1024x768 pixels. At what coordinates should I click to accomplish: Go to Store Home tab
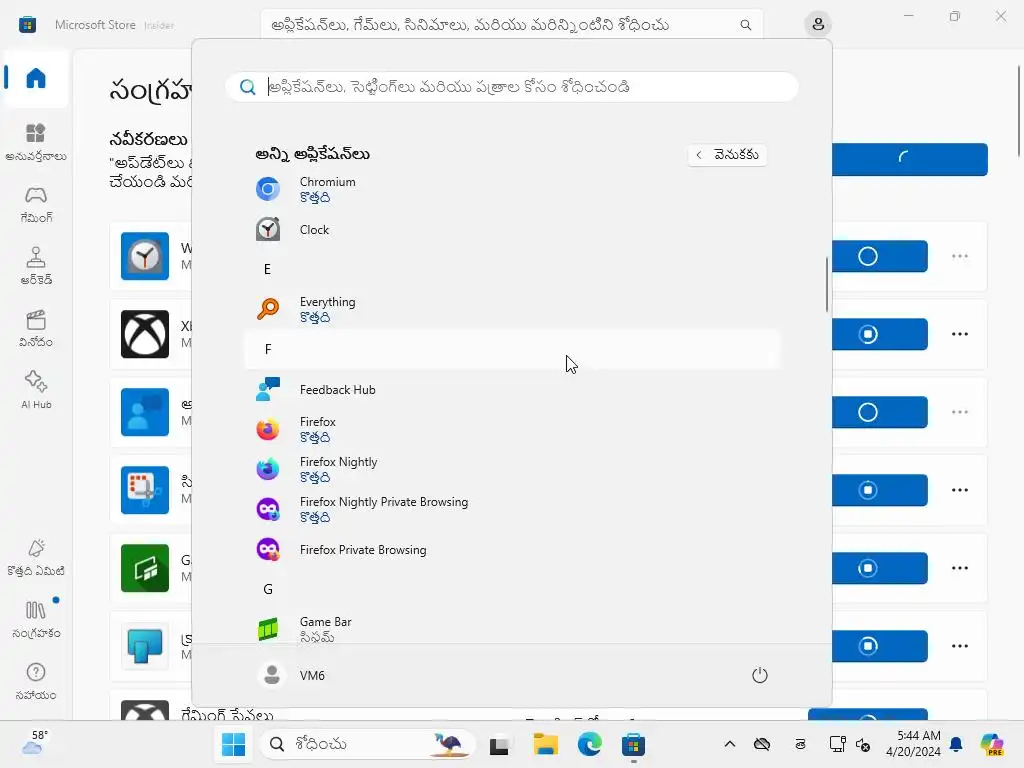click(36, 78)
